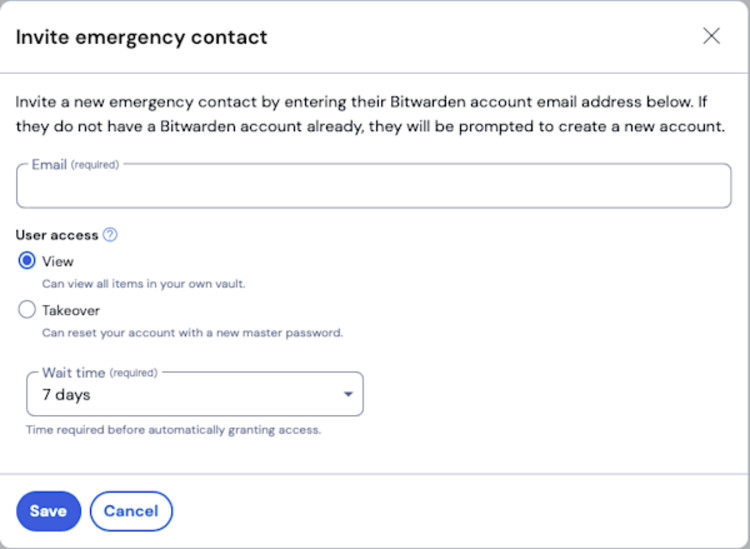Click the Save button
The width and height of the screenshot is (750, 549).
[48, 511]
